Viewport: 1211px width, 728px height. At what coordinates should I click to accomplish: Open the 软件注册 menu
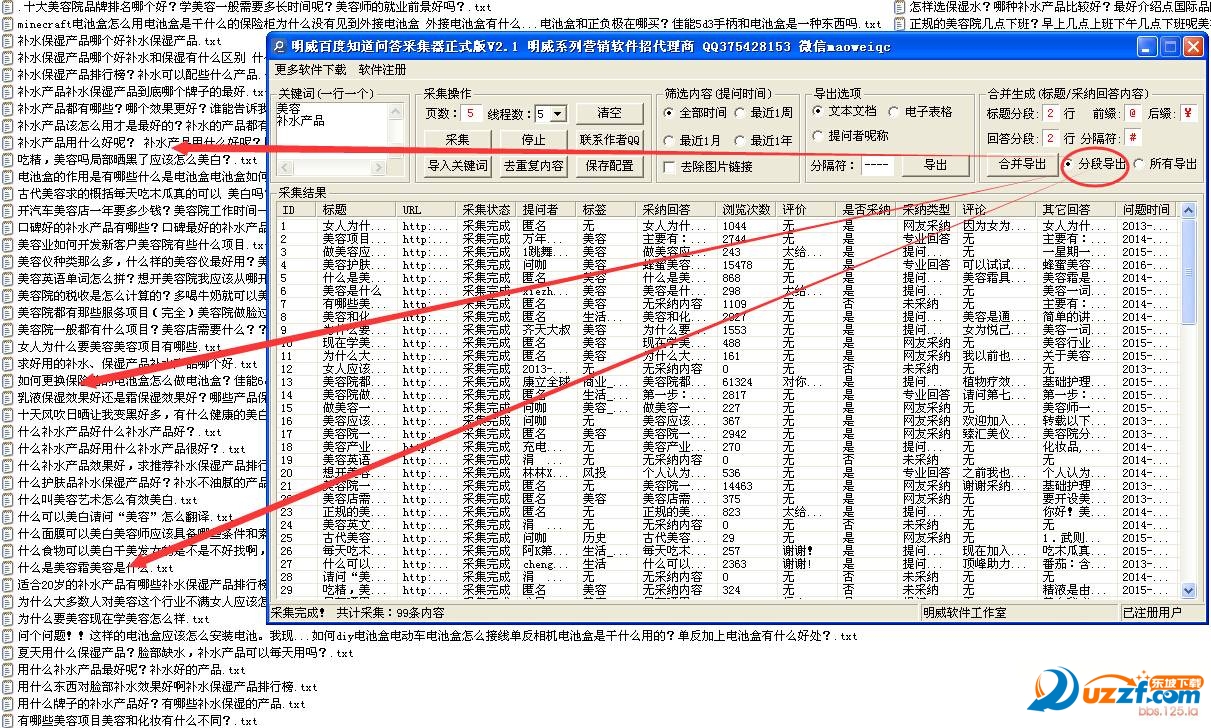click(x=383, y=70)
